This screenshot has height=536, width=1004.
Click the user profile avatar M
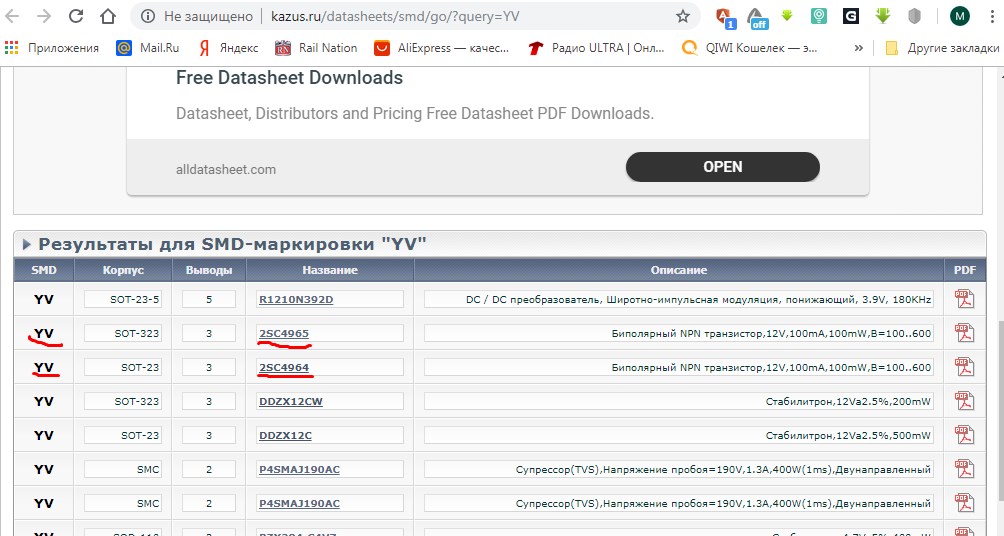959,16
